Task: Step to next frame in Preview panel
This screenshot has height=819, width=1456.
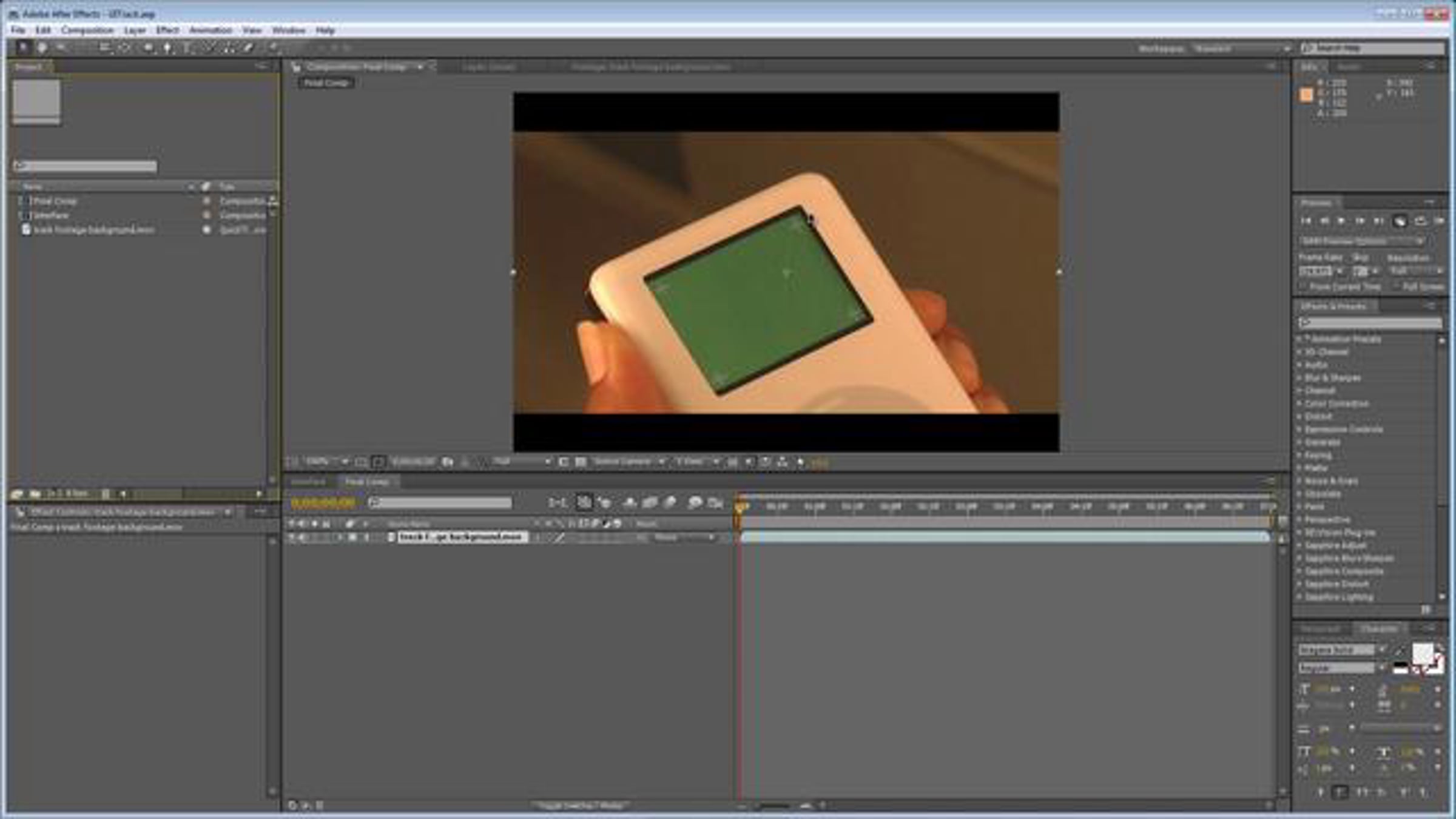Action: [1360, 221]
